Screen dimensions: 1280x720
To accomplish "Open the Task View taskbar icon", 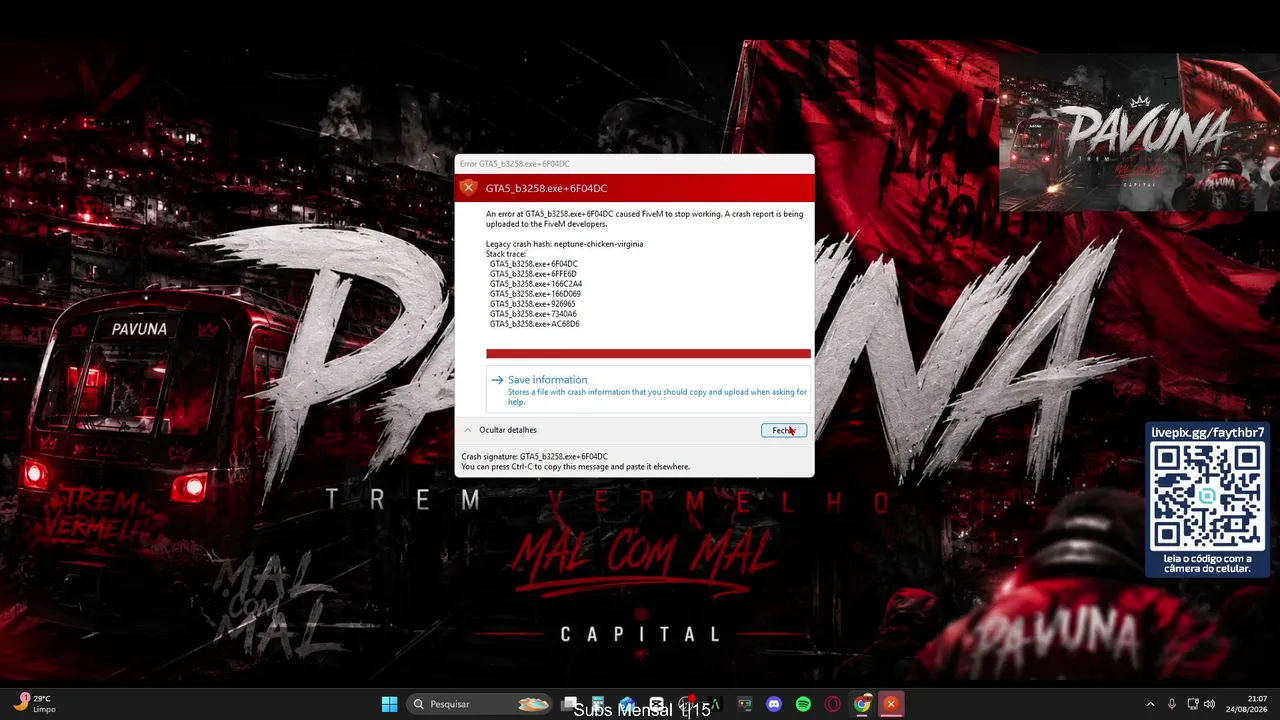I will click(569, 704).
